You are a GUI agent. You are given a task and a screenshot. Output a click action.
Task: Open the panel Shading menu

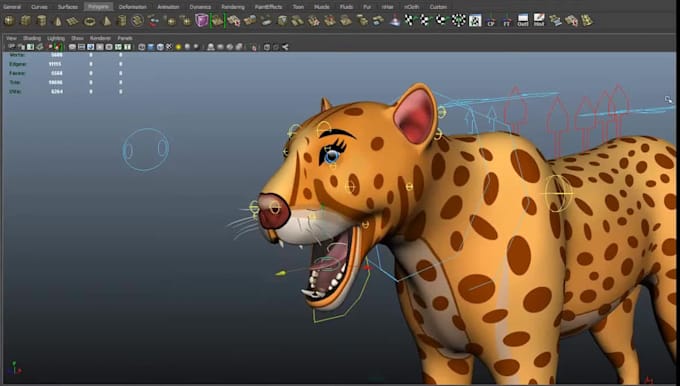pos(32,38)
